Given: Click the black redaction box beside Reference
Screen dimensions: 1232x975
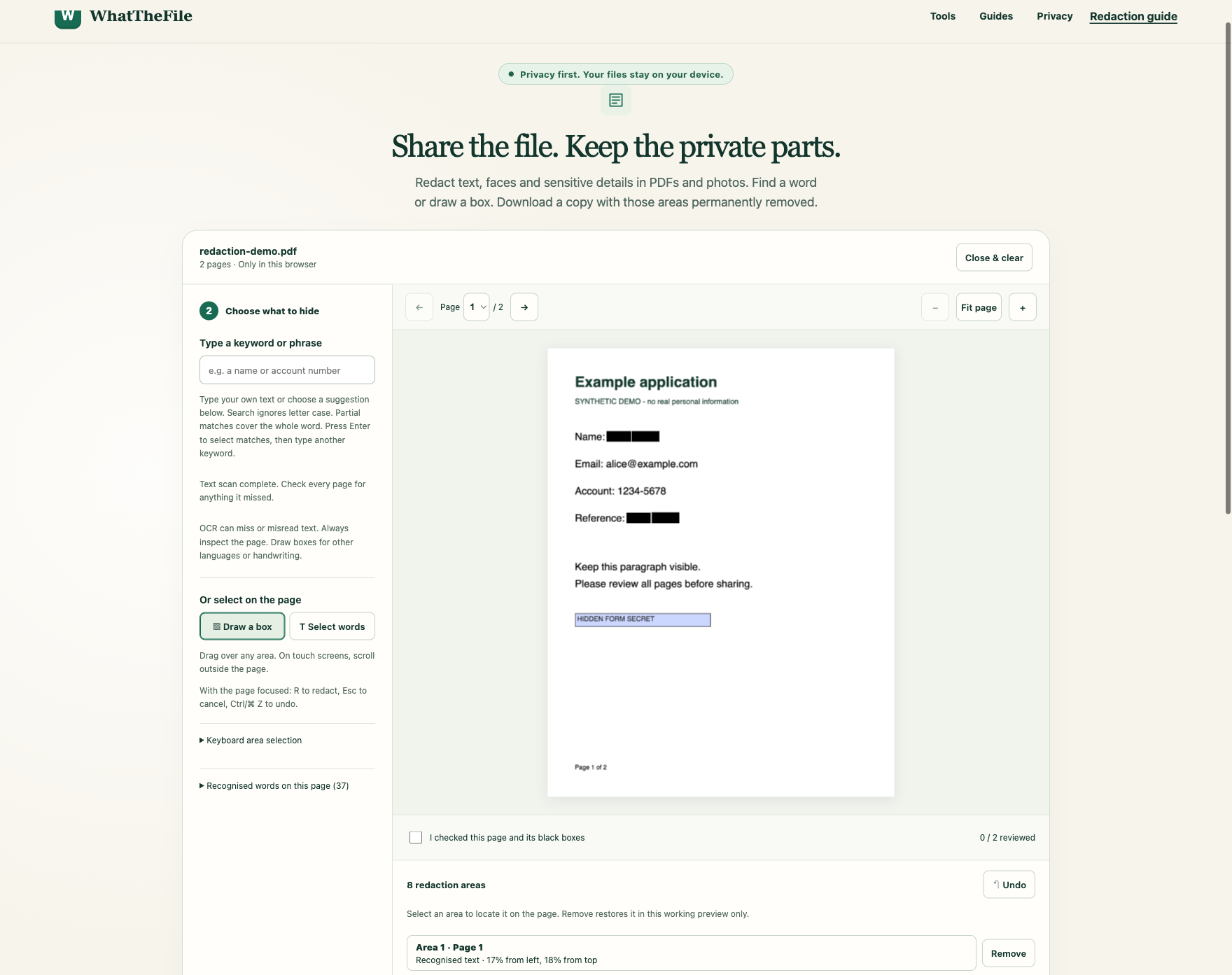Looking at the screenshot, I should point(653,518).
